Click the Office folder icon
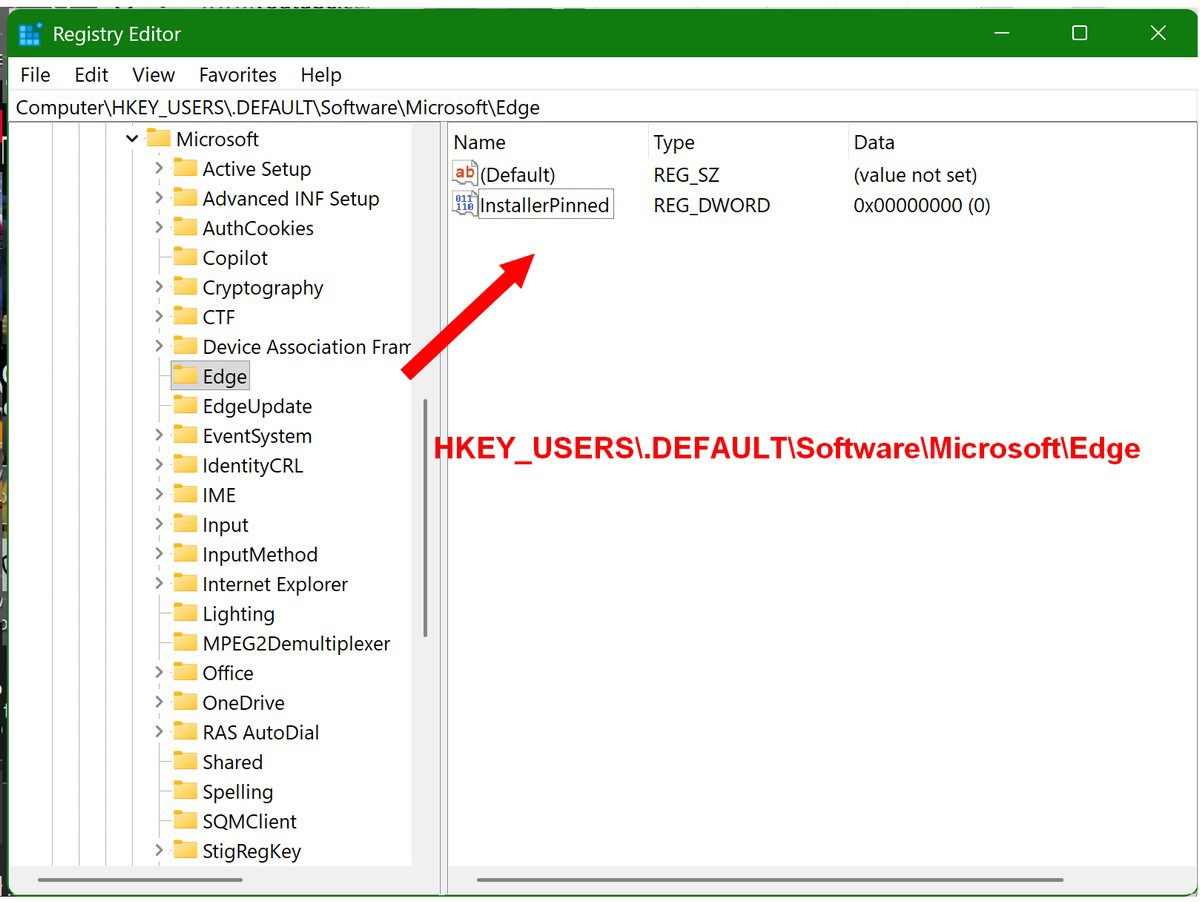Viewport: 1200px width, 902px height. click(185, 672)
